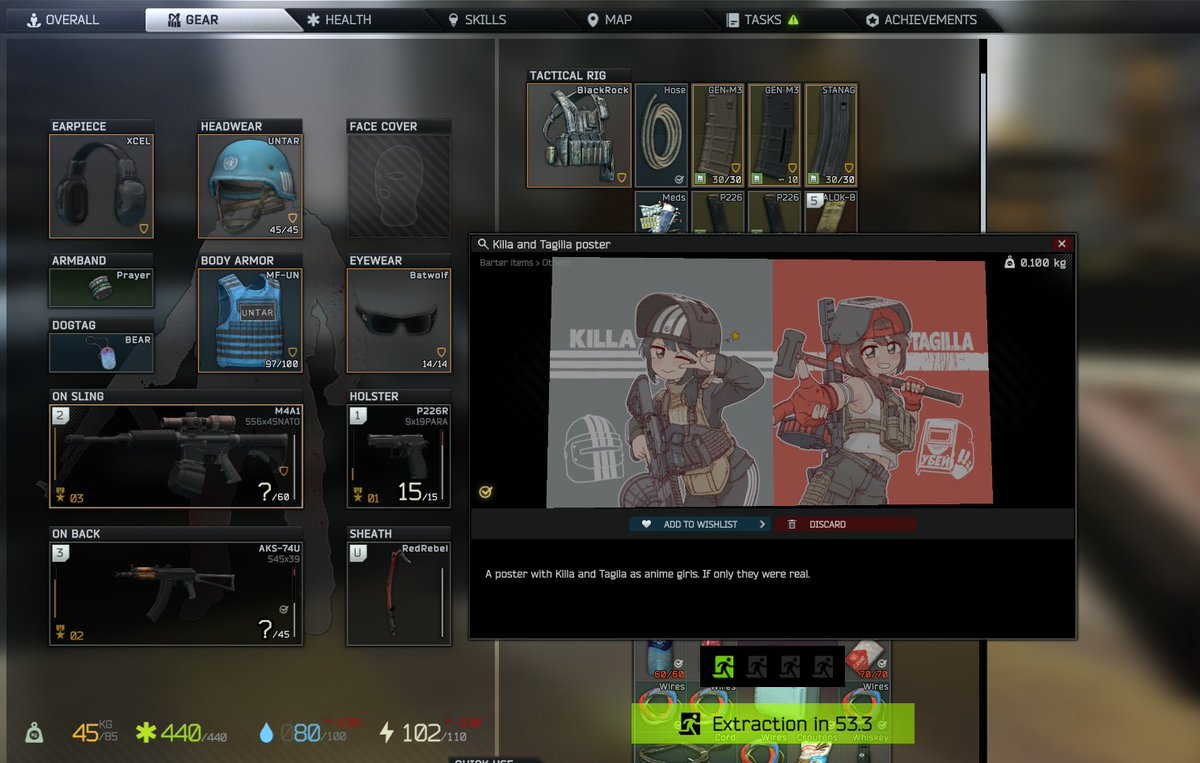Image resolution: width=1200 pixels, height=763 pixels.
Task: Select the STANAG magazine
Action: (x=831, y=135)
